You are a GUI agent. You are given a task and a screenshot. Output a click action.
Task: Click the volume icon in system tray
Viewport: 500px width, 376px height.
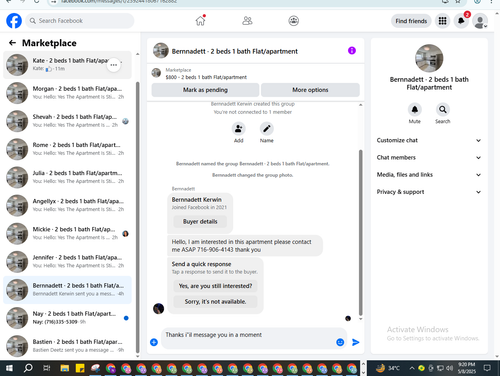[449, 368]
